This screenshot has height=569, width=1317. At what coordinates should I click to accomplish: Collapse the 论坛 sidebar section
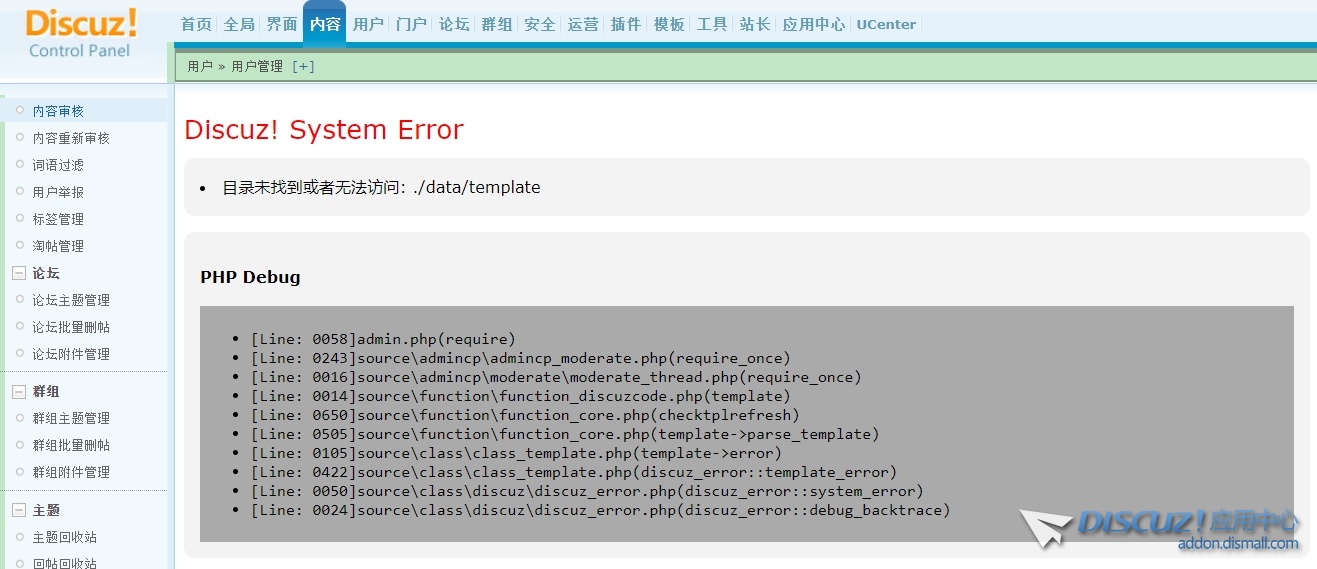click(x=19, y=273)
